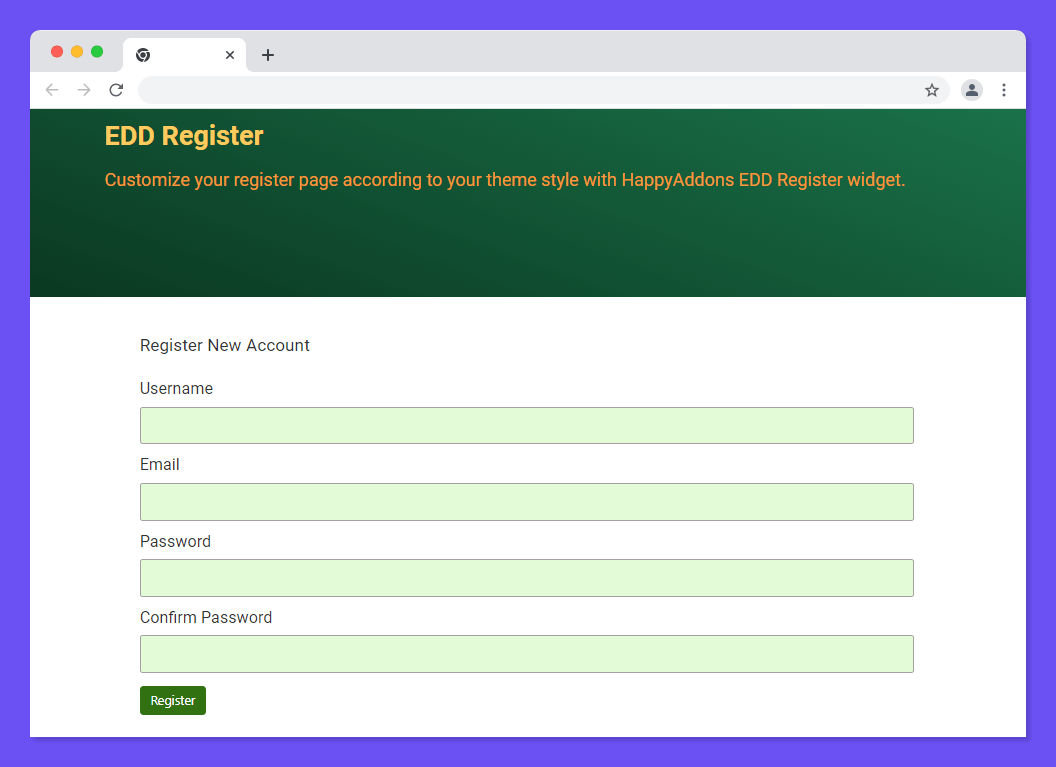This screenshot has height=767, width=1056.
Task: Click the browser reload icon
Action: [x=116, y=90]
